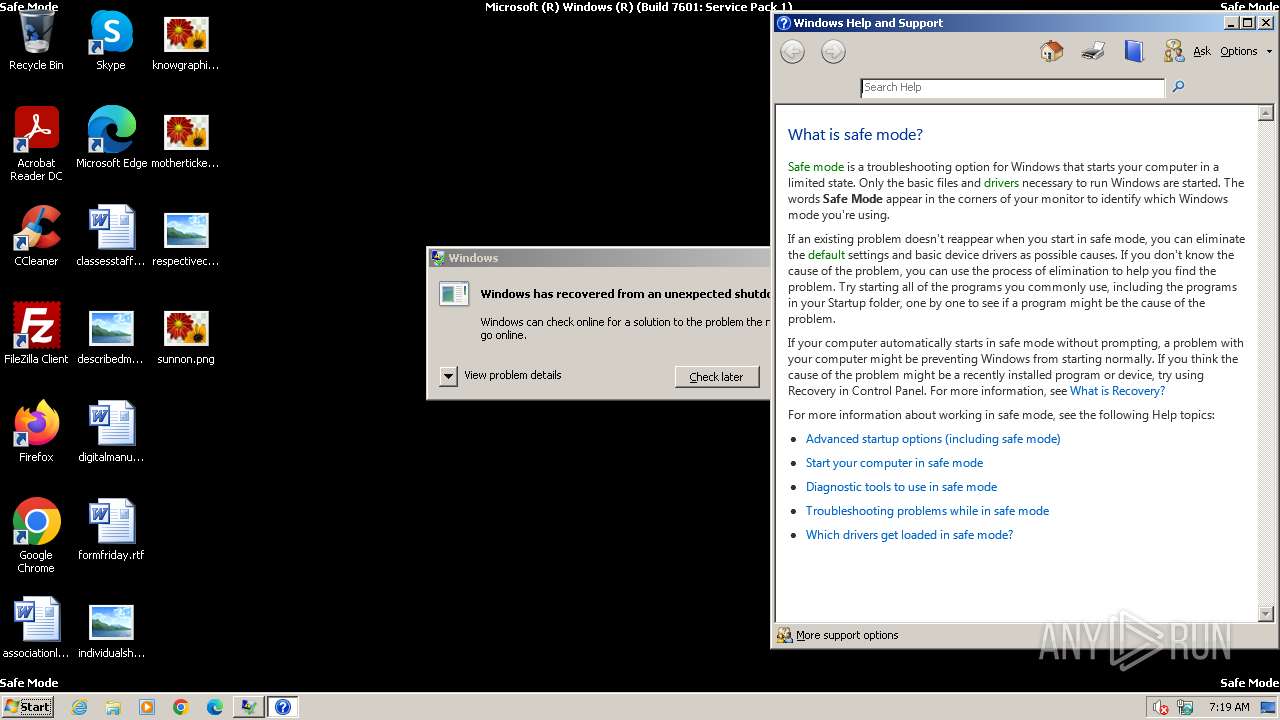
Task: Click the search magnifier icon
Action: [1178, 87]
